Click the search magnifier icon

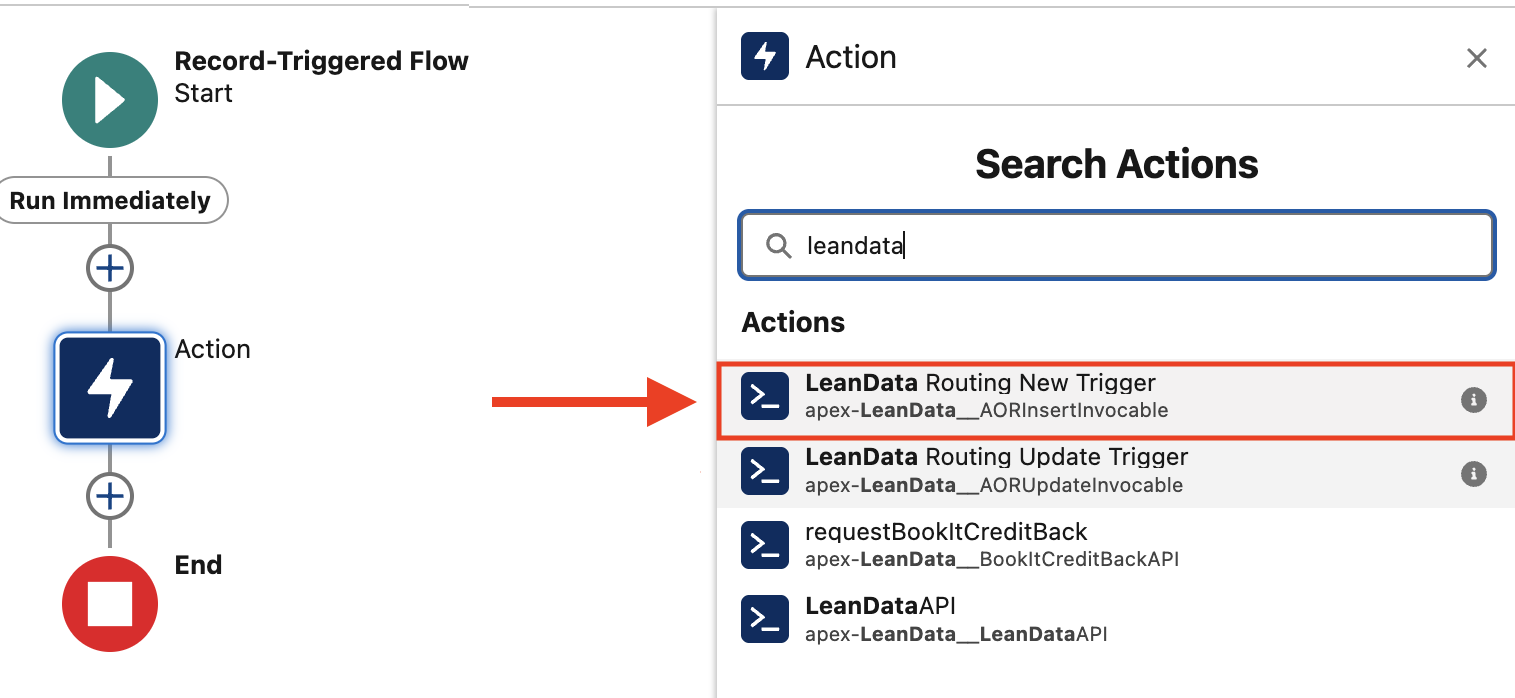pyautogui.click(x=778, y=245)
